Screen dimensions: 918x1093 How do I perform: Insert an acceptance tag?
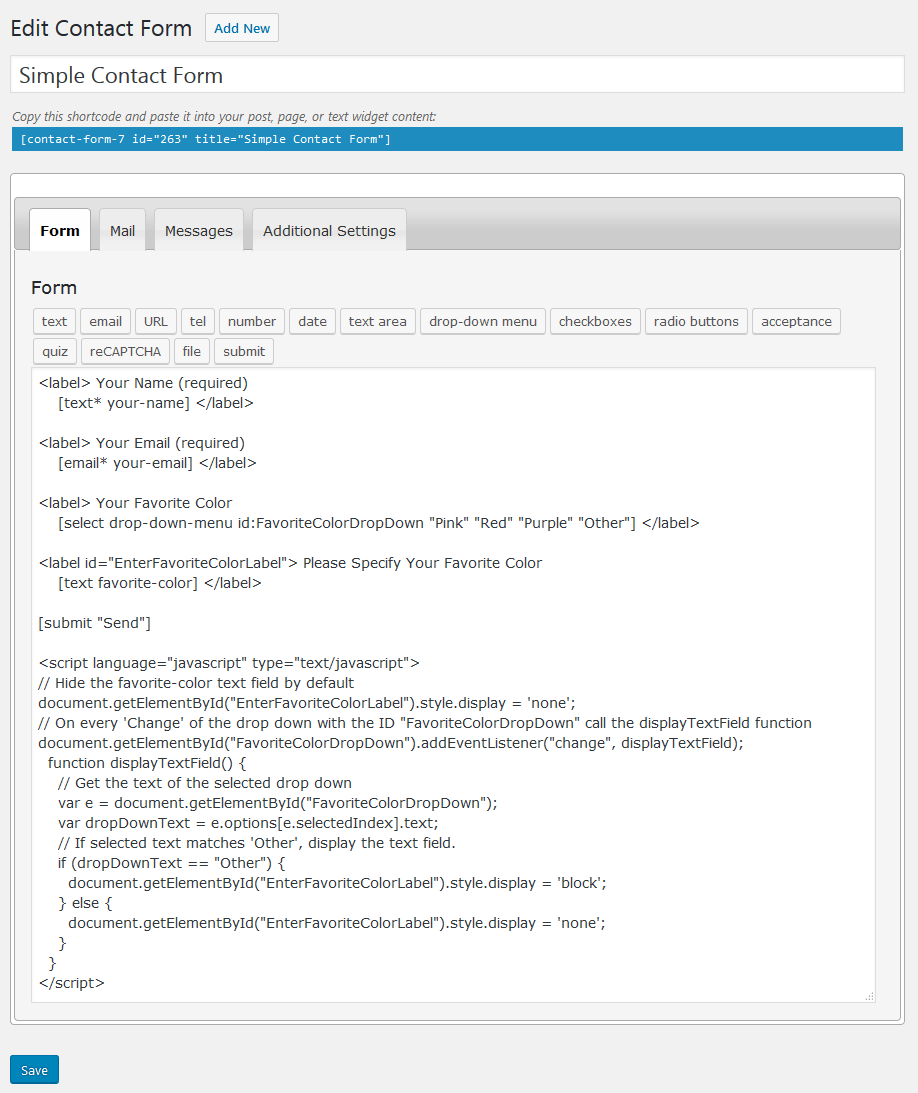tap(796, 321)
